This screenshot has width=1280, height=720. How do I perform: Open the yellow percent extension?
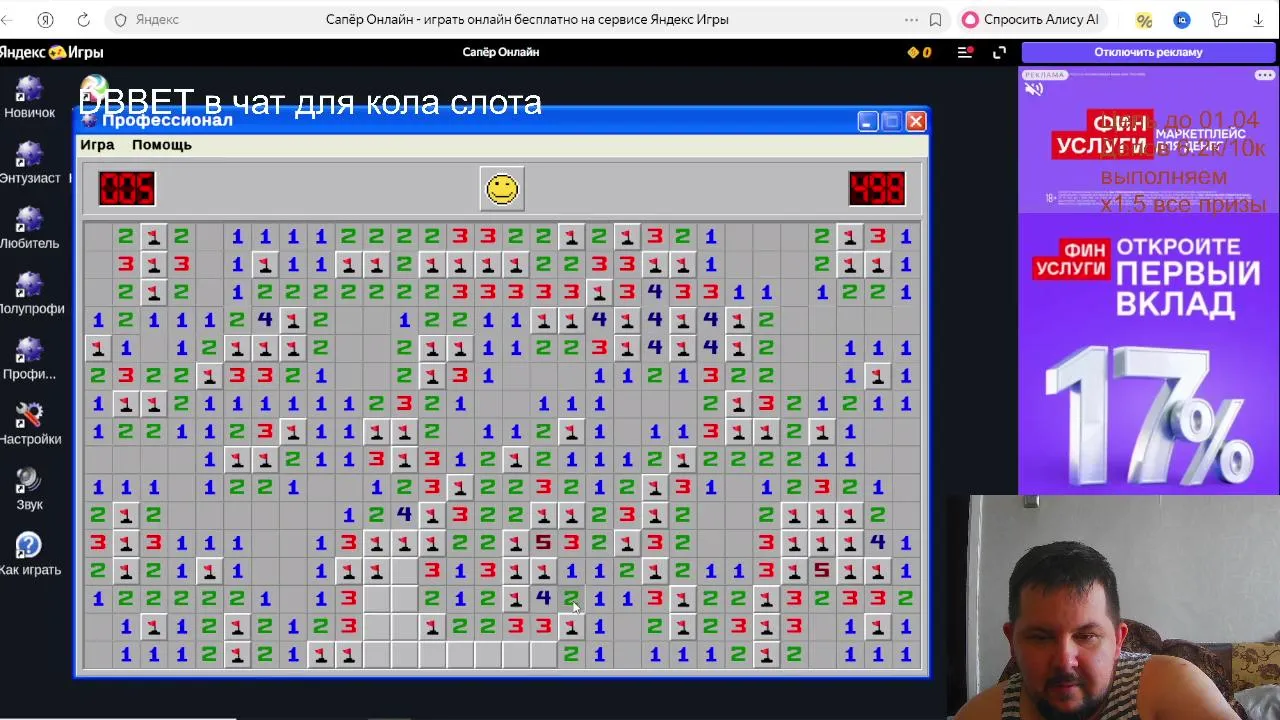coord(1144,19)
